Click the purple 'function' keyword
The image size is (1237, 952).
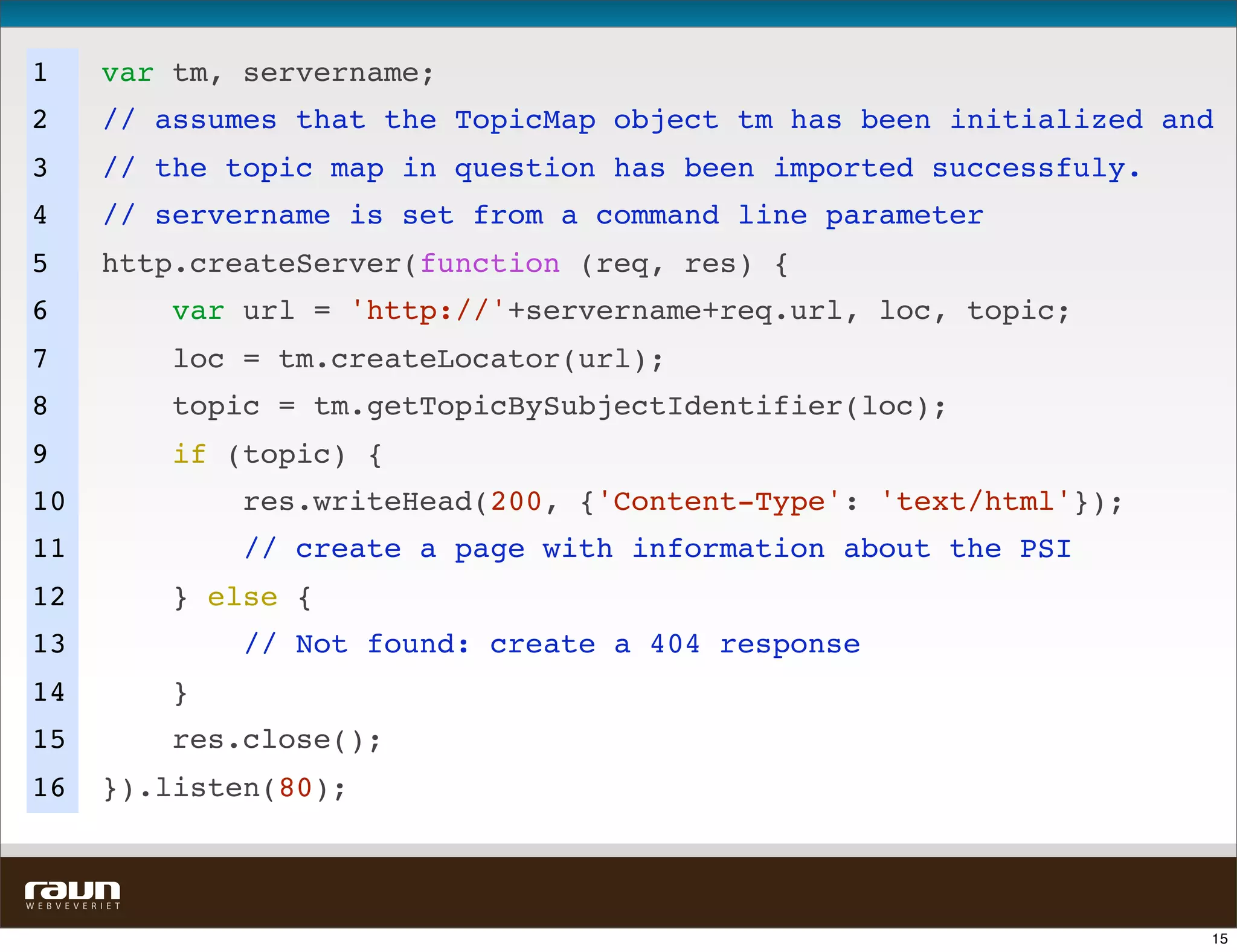[x=490, y=263]
